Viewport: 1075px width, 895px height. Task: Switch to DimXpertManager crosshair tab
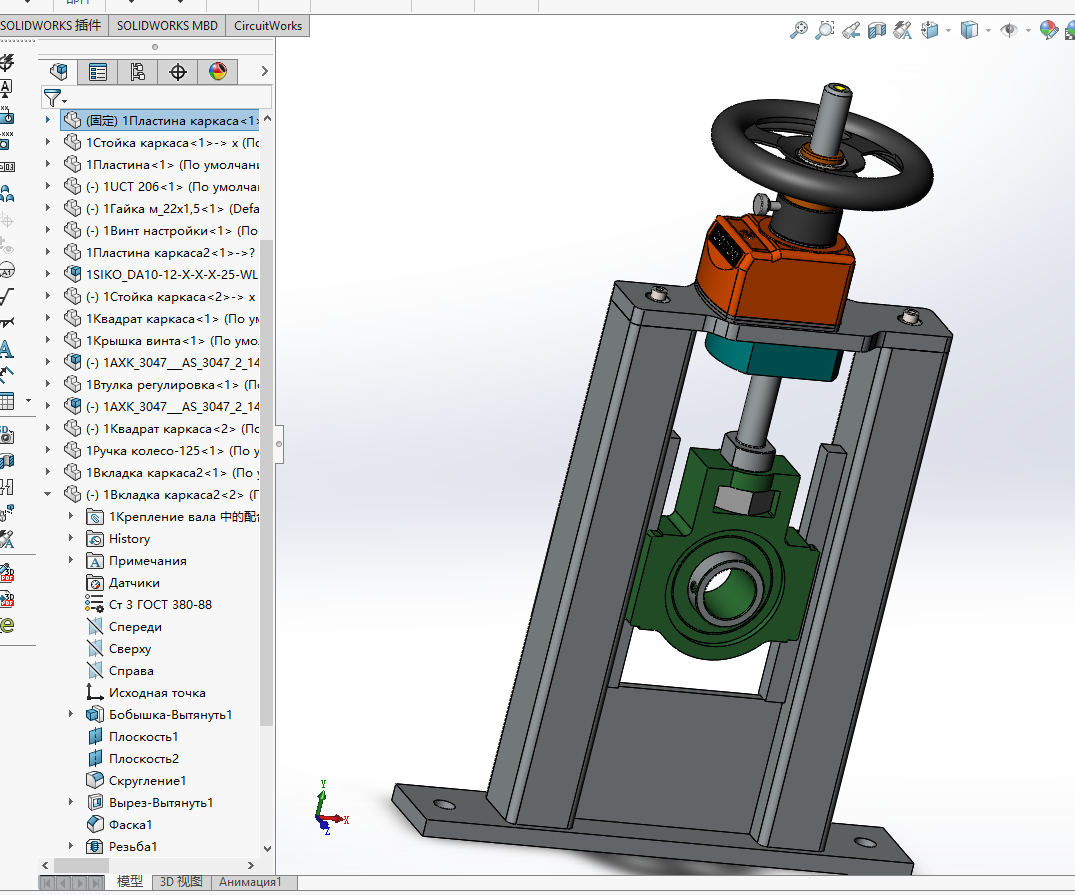pyautogui.click(x=178, y=71)
